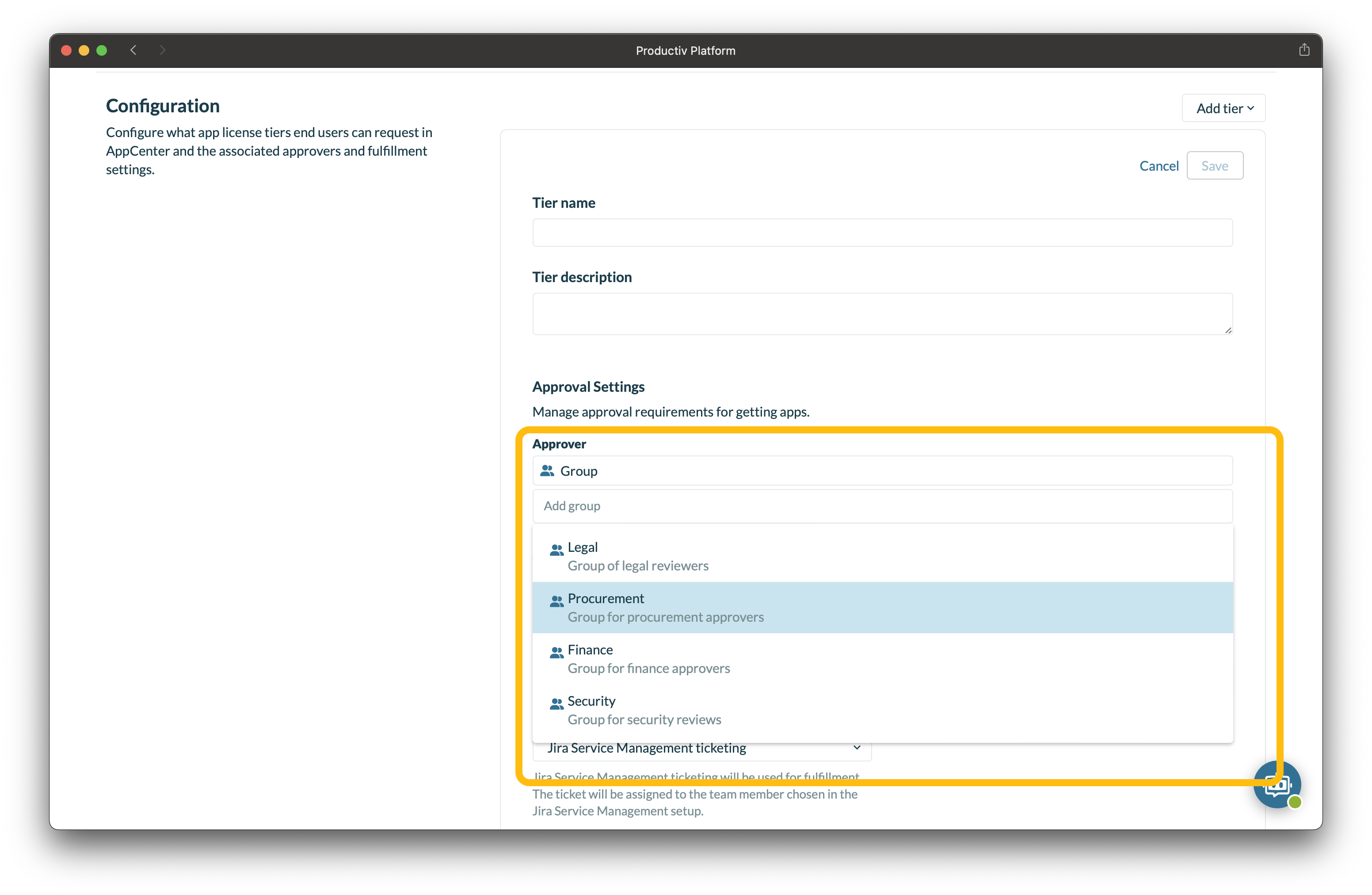Open the Approver Group type selector
The width and height of the screenshot is (1372, 895).
tap(882, 470)
